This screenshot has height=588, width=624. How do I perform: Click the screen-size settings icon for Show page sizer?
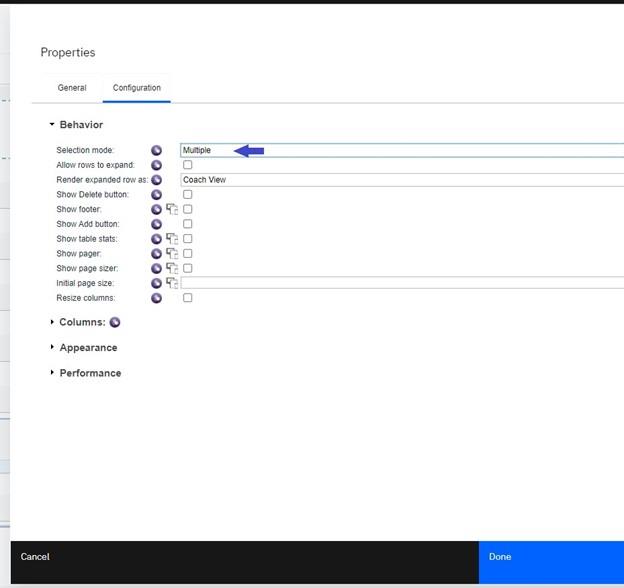pyautogui.click(x=172, y=268)
